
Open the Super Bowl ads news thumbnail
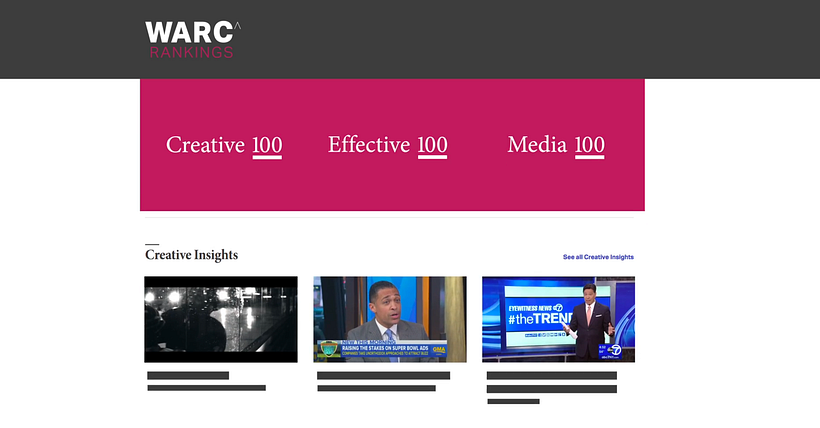pos(390,319)
